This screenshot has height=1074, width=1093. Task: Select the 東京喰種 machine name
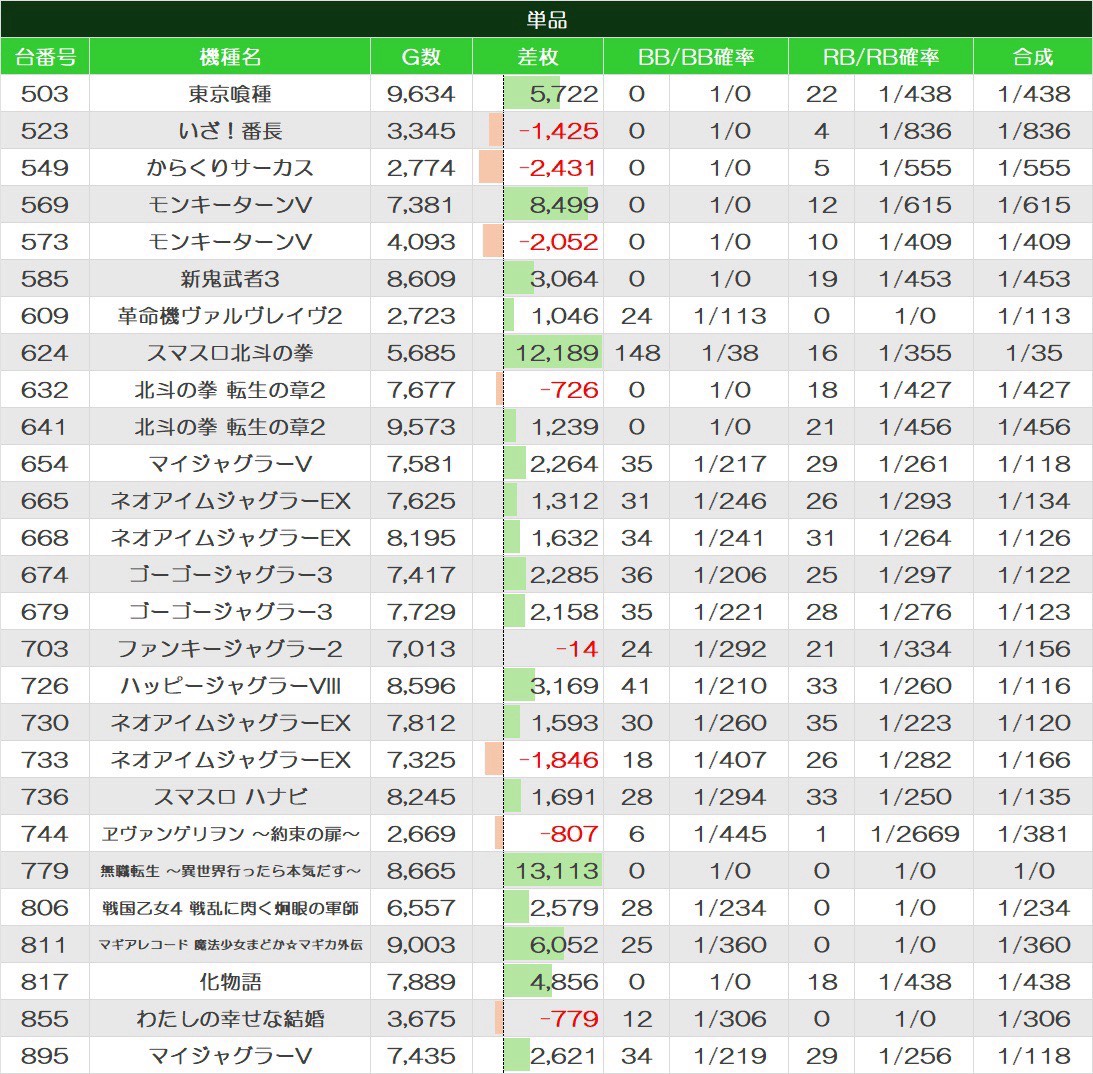[230, 93]
